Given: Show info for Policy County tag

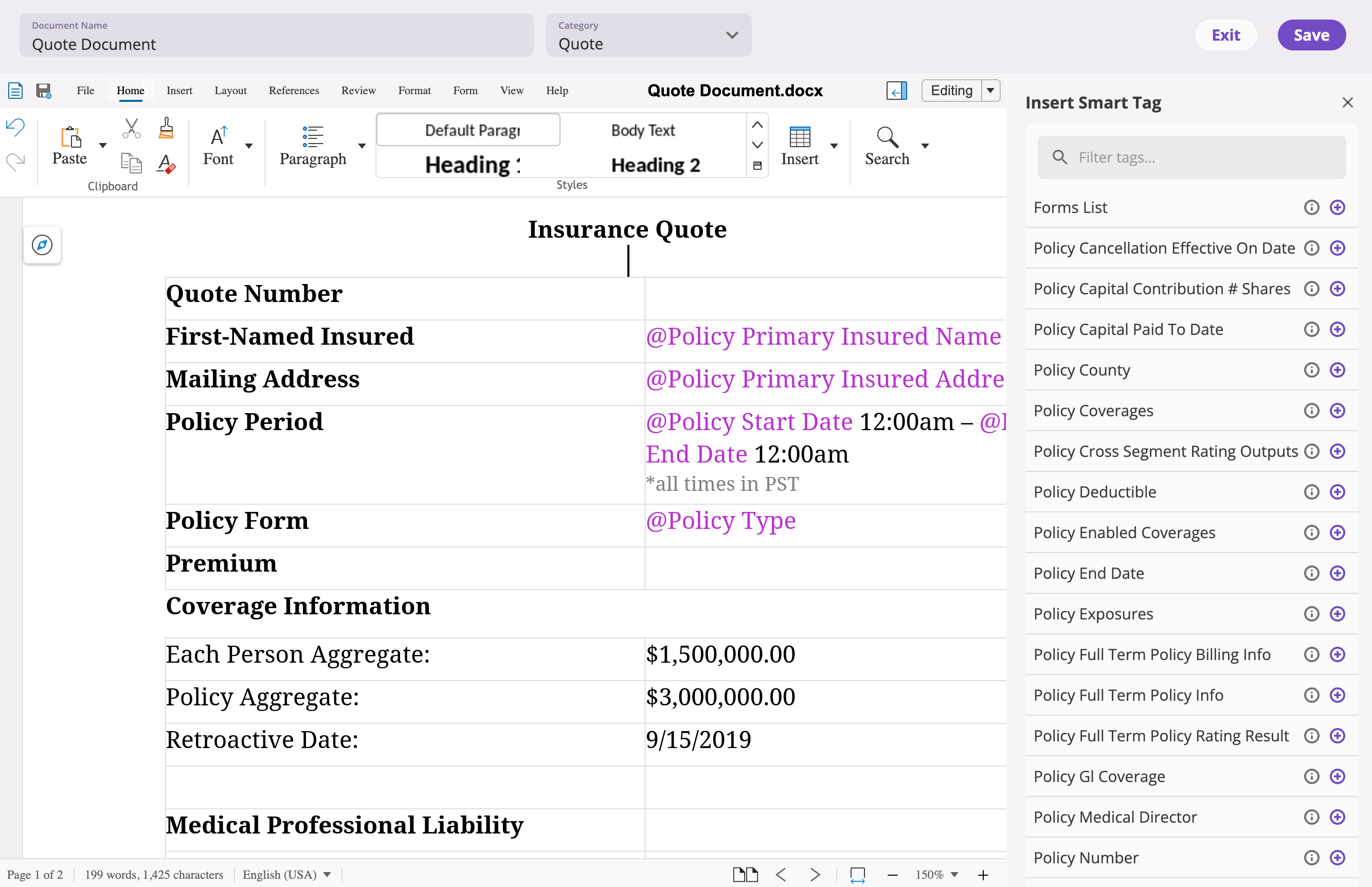Looking at the screenshot, I should tap(1311, 370).
